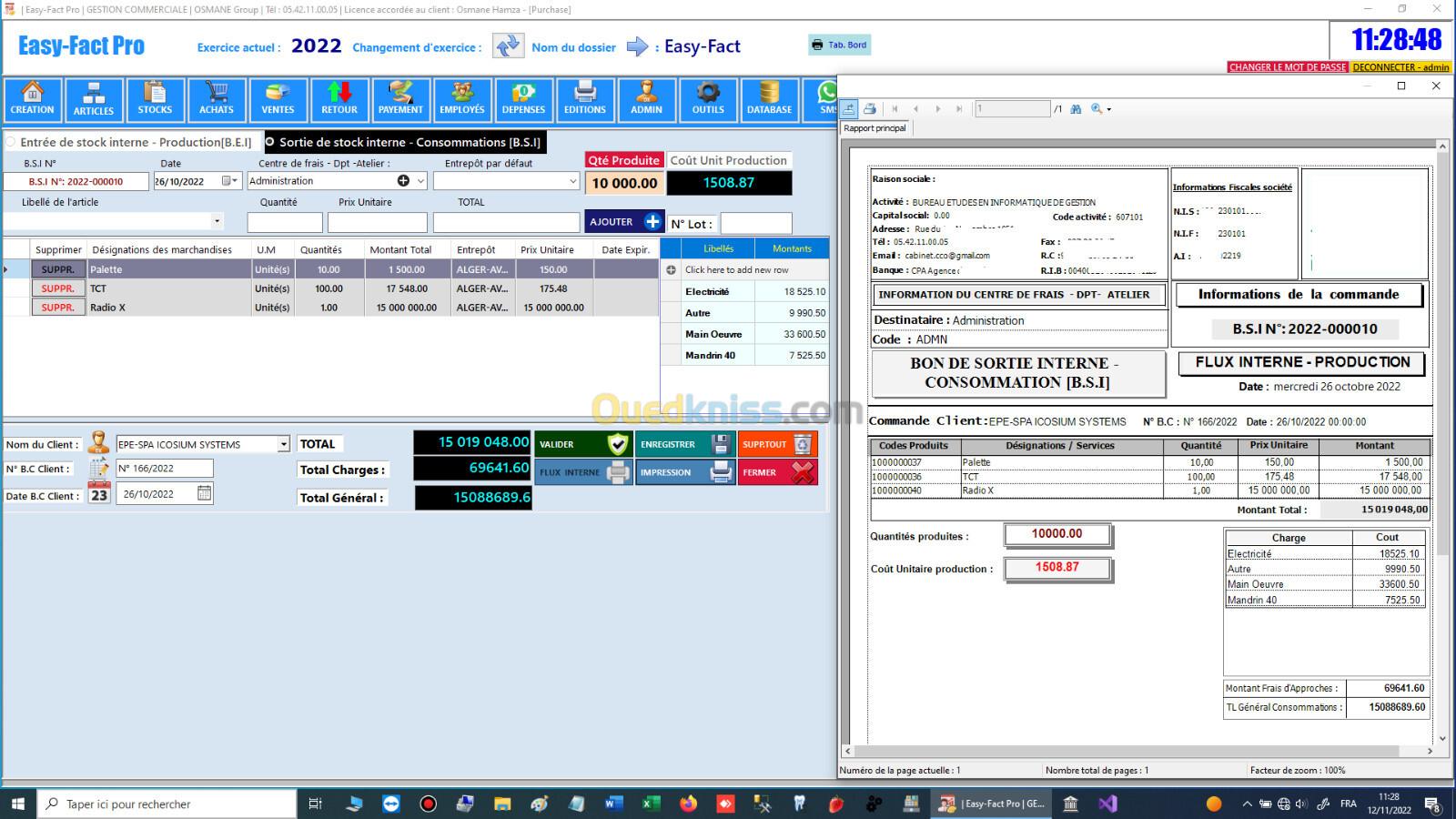
Task: Open the ACHATS shopping cart icon
Action: click(217, 99)
